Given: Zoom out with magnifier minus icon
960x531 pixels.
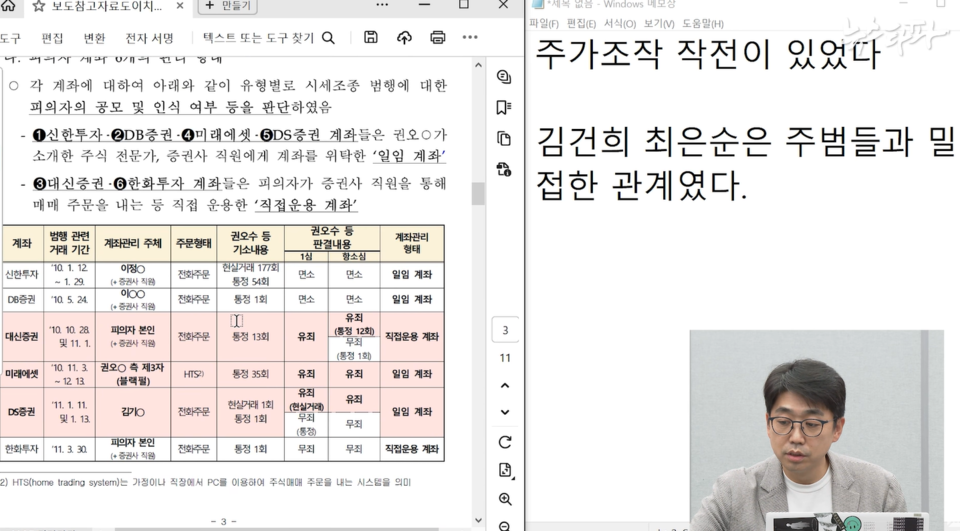Looking at the screenshot, I should click(x=505, y=525).
